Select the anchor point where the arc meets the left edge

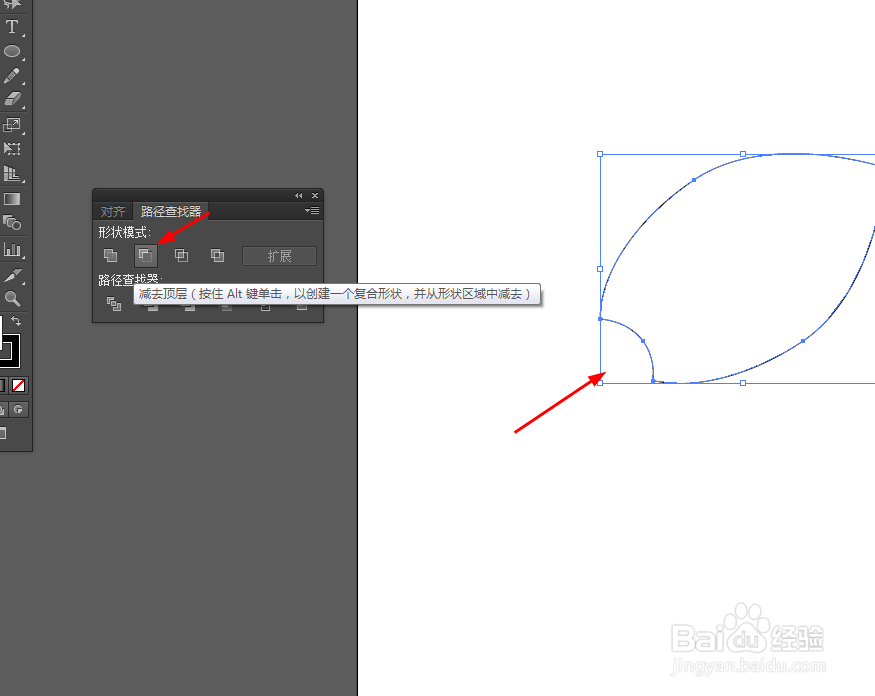click(x=600, y=319)
